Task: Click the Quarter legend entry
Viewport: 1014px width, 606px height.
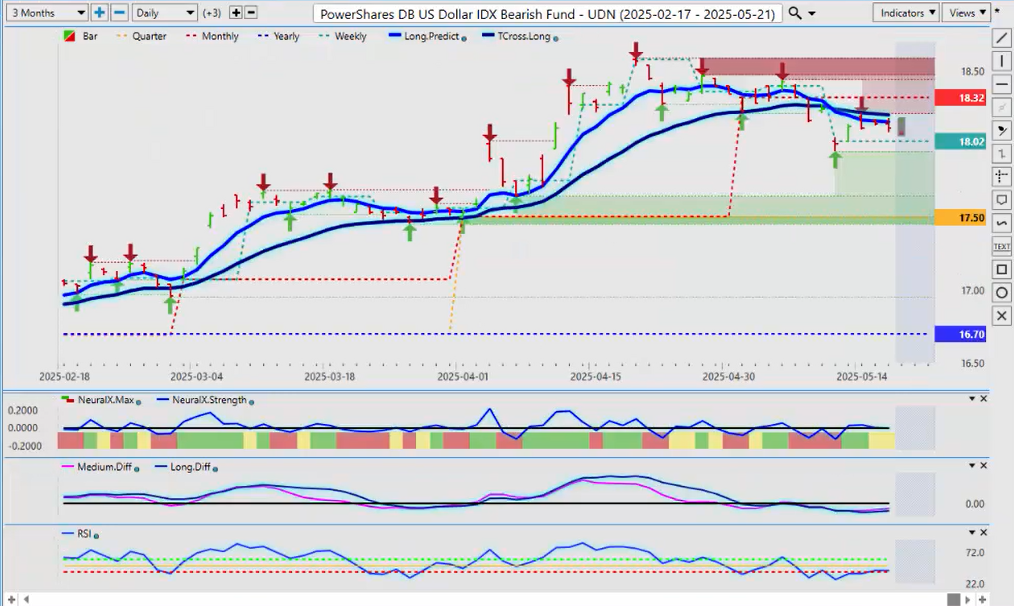Action: click(142, 36)
